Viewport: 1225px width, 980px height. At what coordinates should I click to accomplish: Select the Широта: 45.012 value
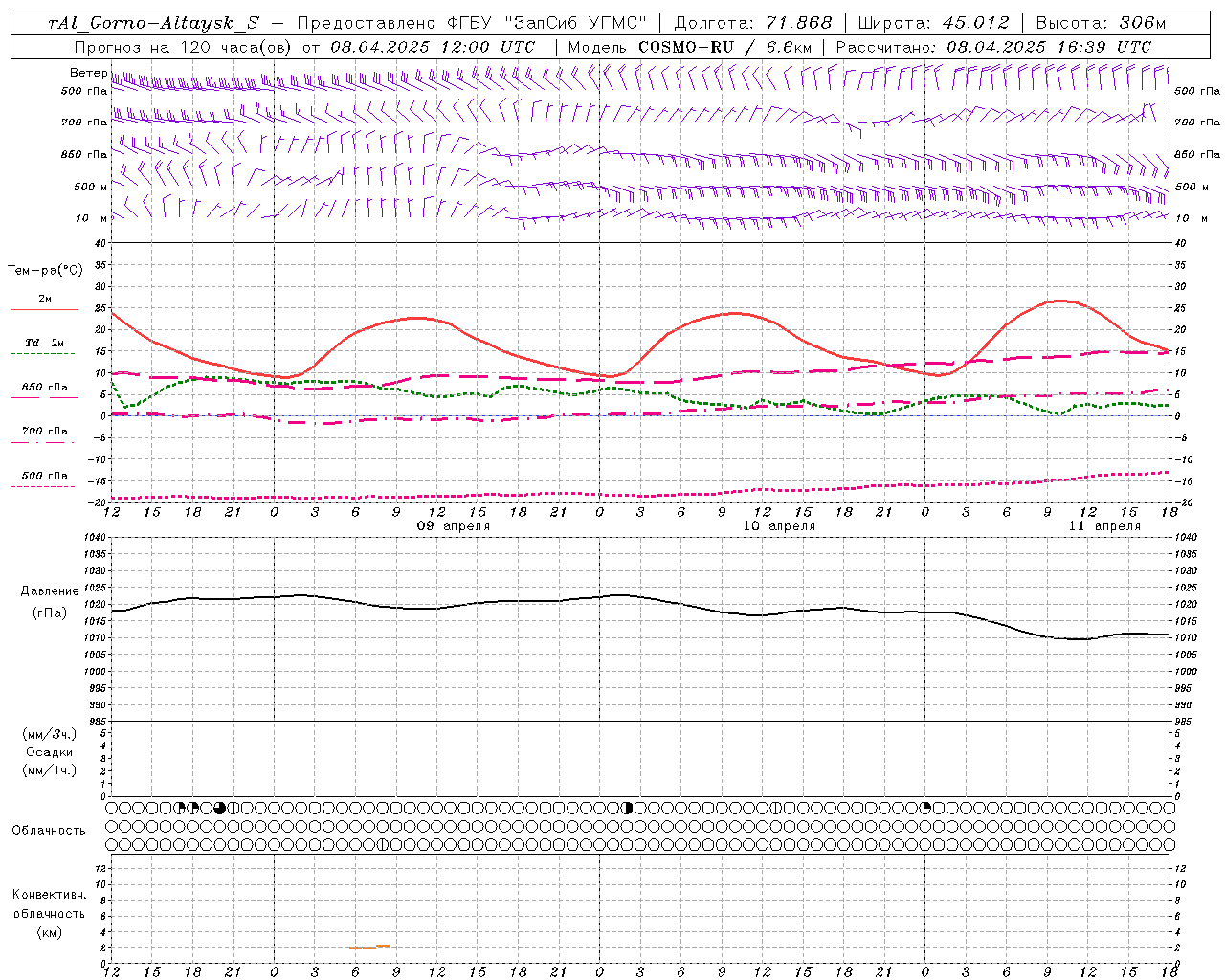click(x=933, y=23)
